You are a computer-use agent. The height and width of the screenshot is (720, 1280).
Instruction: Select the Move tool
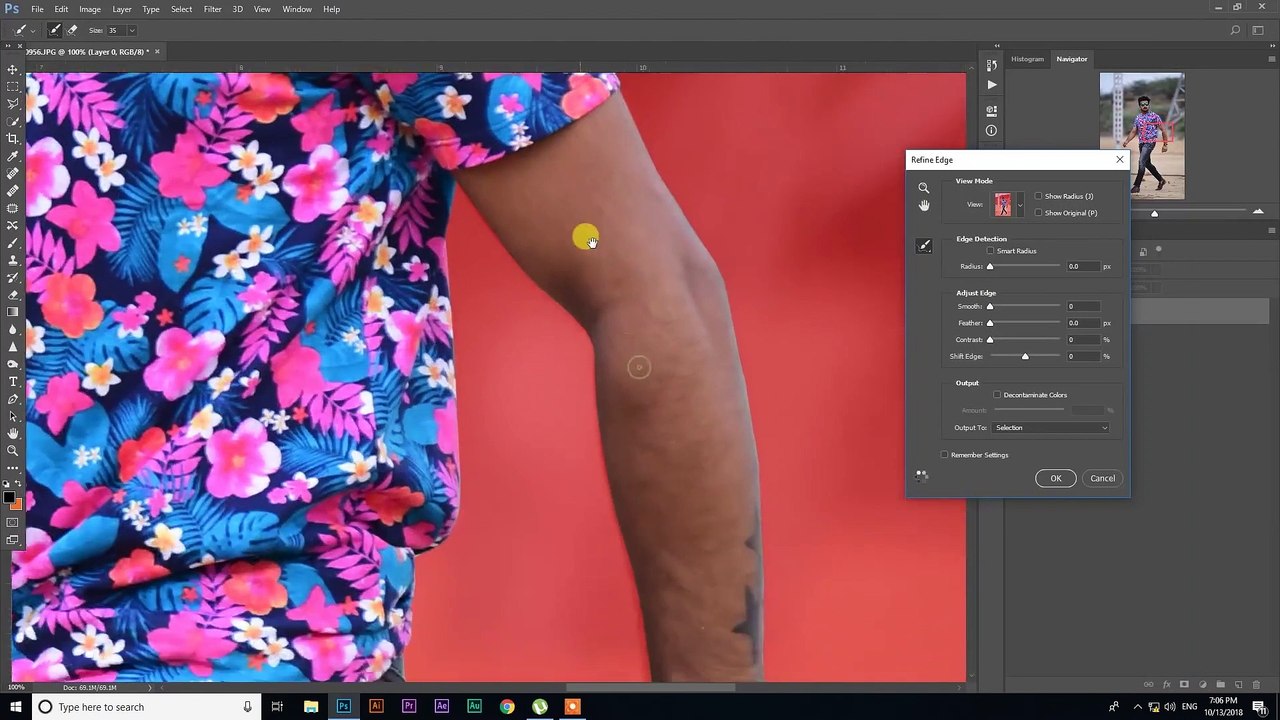13,70
